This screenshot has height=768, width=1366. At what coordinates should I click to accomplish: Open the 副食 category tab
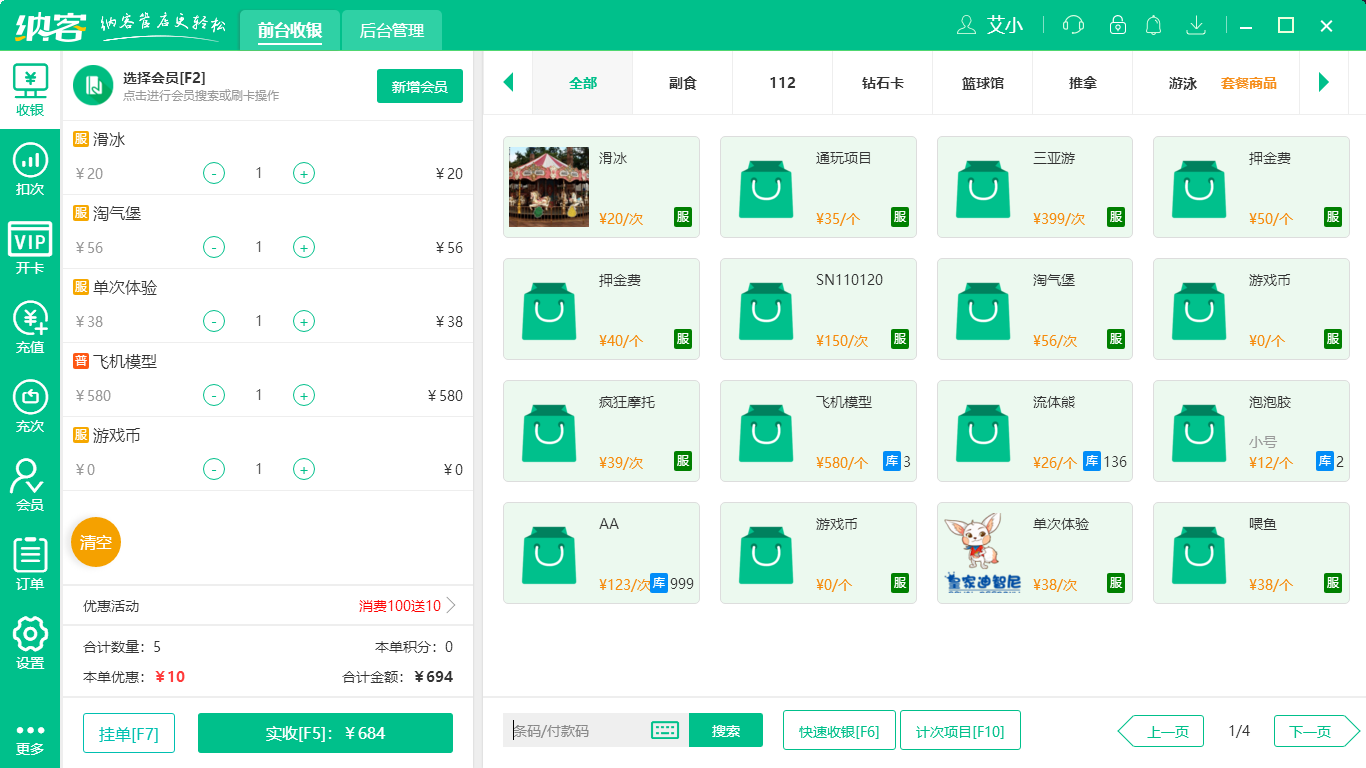tap(682, 83)
